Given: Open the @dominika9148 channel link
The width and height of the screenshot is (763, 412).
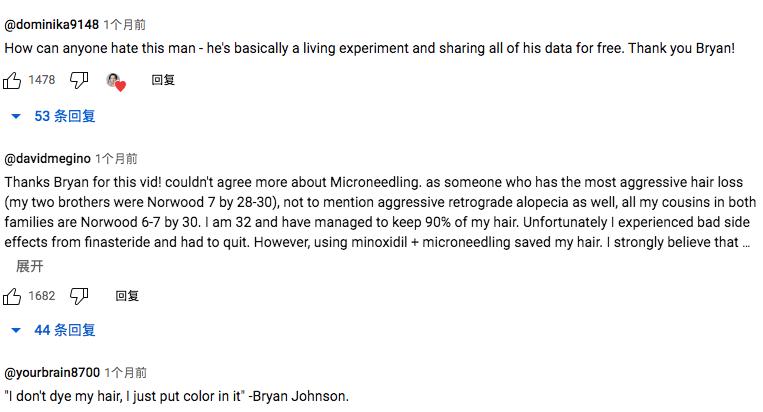Looking at the screenshot, I should pos(51,24).
